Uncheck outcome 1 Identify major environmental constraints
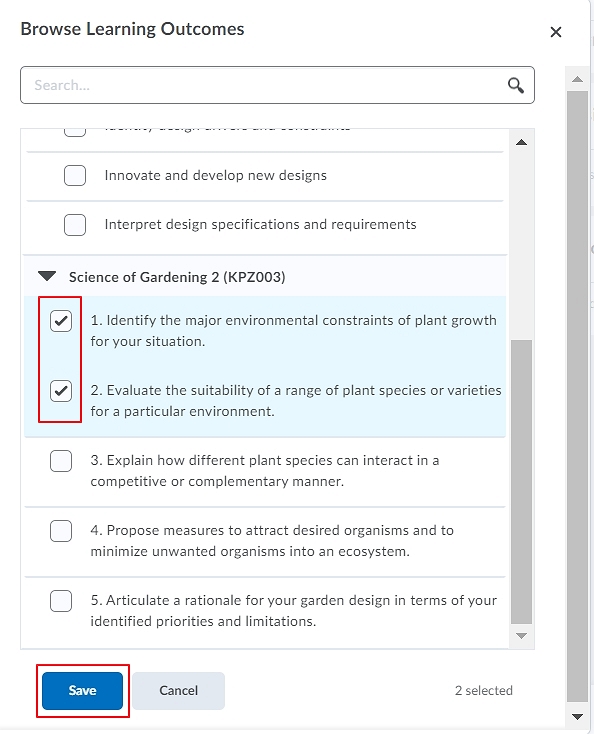This screenshot has width=594, height=734. click(x=61, y=321)
